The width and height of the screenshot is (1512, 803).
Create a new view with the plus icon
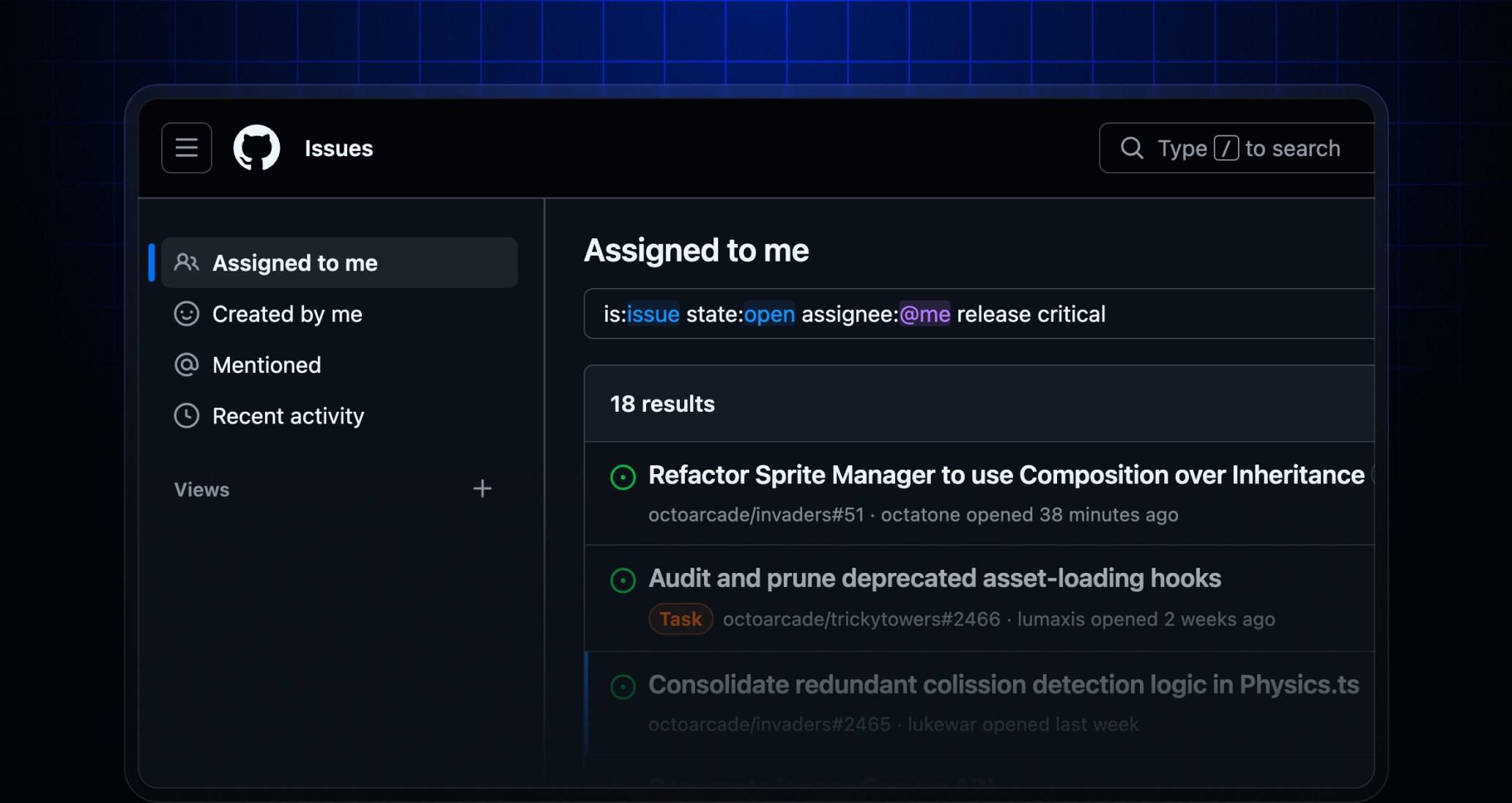483,489
